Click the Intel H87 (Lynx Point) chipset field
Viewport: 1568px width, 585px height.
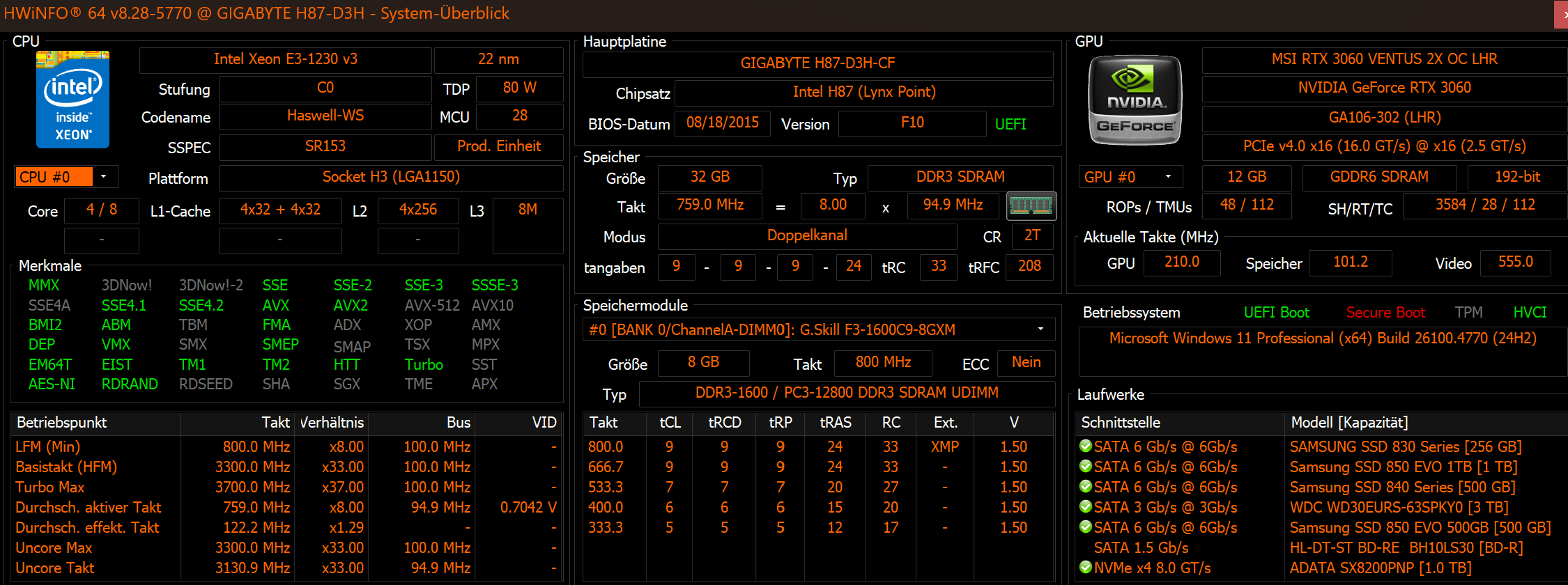pos(864,92)
